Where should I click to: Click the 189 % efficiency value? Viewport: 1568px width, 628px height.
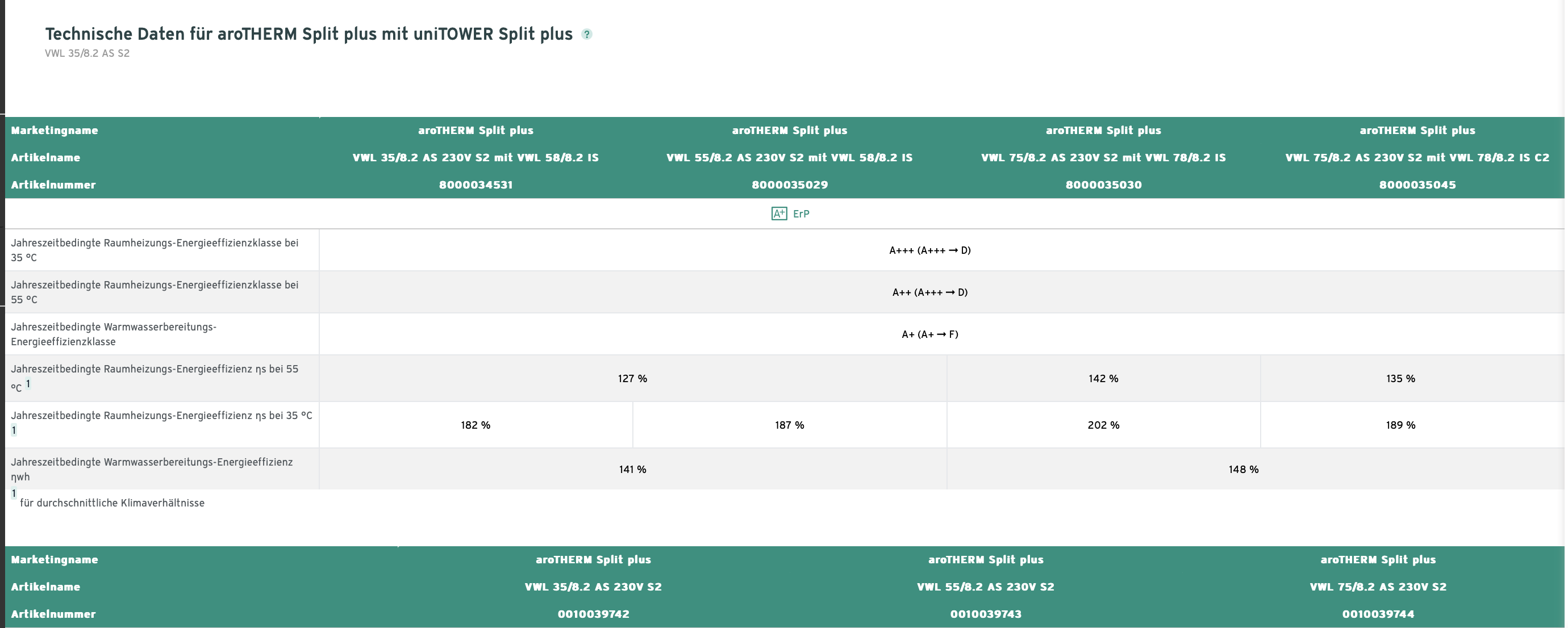tap(1400, 425)
